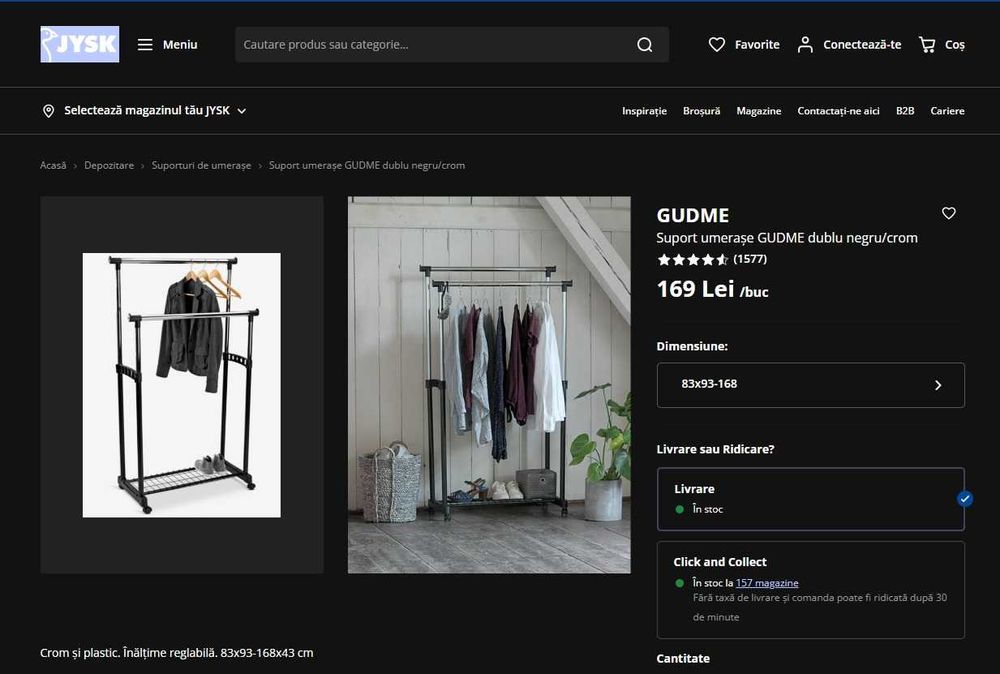This screenshot has height=674, width=1000.
Task: Go to Depozitare breadcrumb
Action: tap(109, 165)
